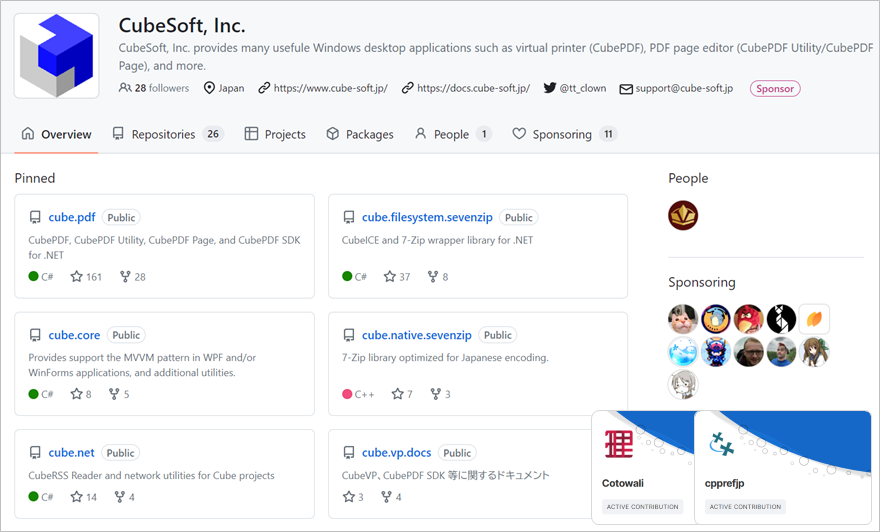
Task: Click the repository icon beside cube.filesystem.sevenzip
Action: 349,217
